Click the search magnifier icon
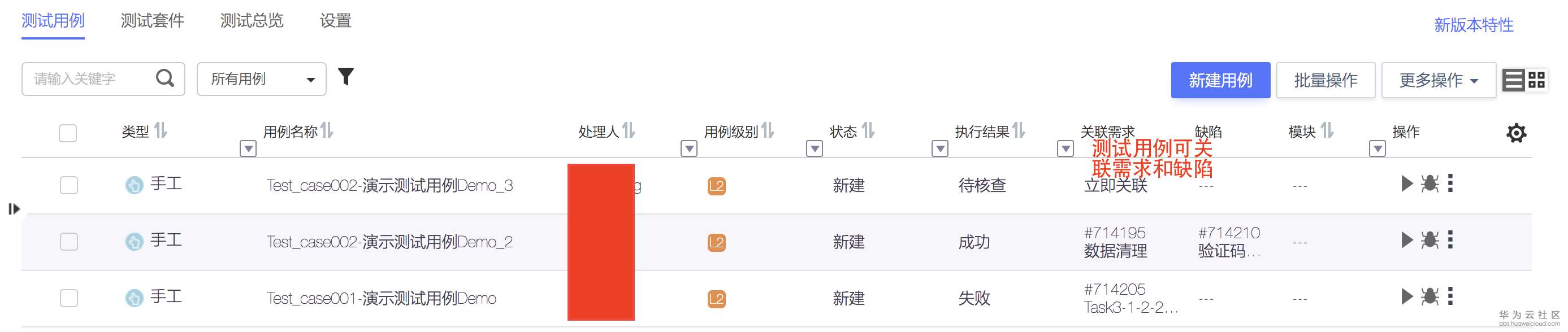This screenshot has height=332, width=1568. 165,78
